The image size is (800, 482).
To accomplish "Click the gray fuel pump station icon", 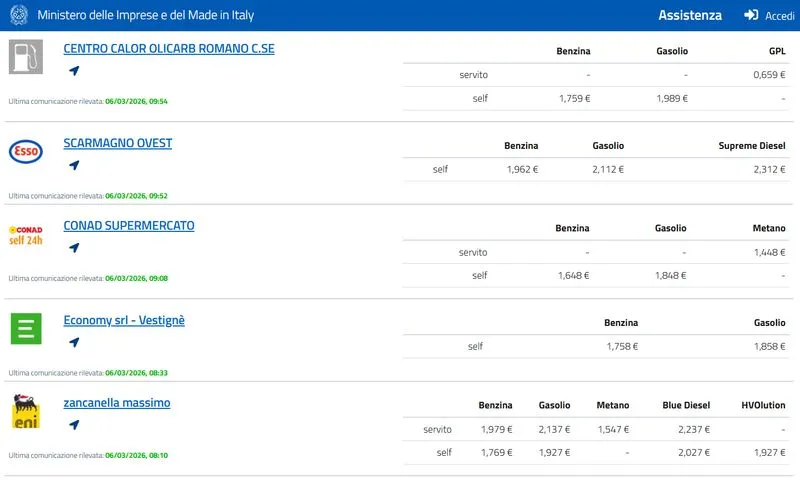I will pyautogui.click(x=26, y=57).
